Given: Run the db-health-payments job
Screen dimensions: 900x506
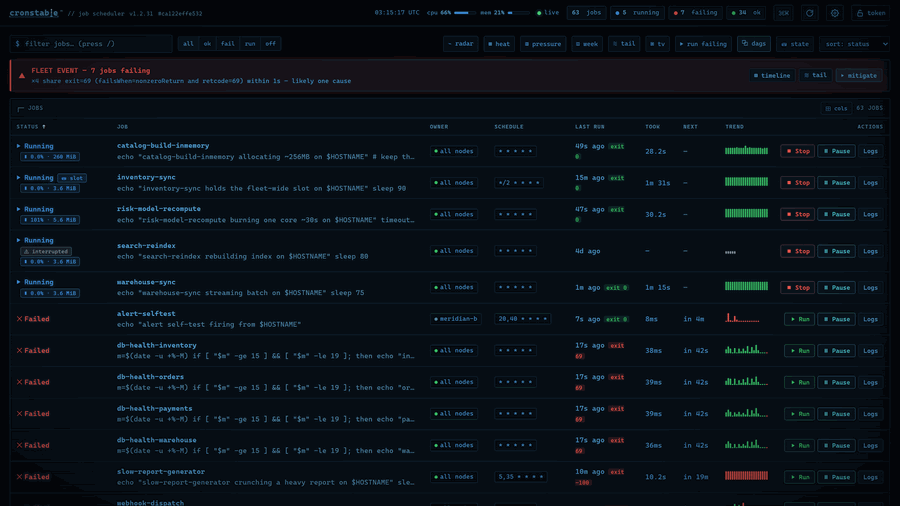Looking at the screenshot, I should pos(799,414).
